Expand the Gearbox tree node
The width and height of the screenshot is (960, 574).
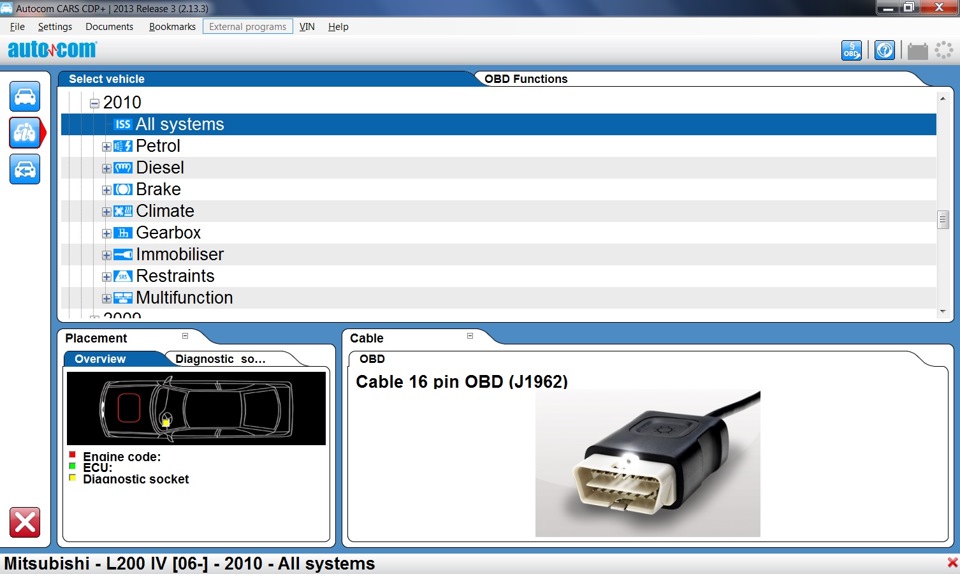coord(106,234)
